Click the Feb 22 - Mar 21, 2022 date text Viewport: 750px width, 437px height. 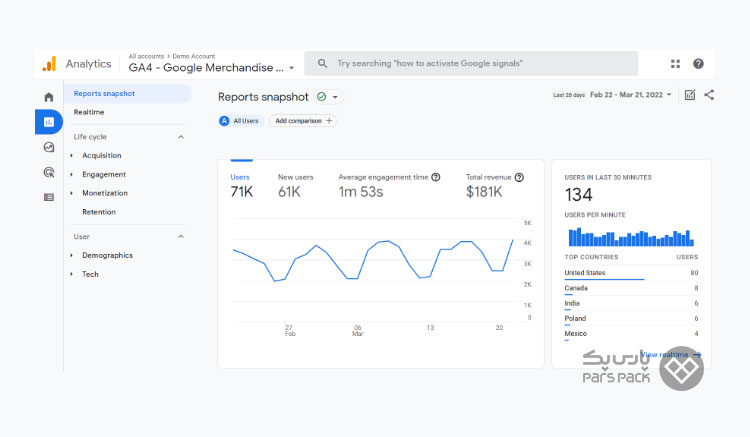point(626,95)
